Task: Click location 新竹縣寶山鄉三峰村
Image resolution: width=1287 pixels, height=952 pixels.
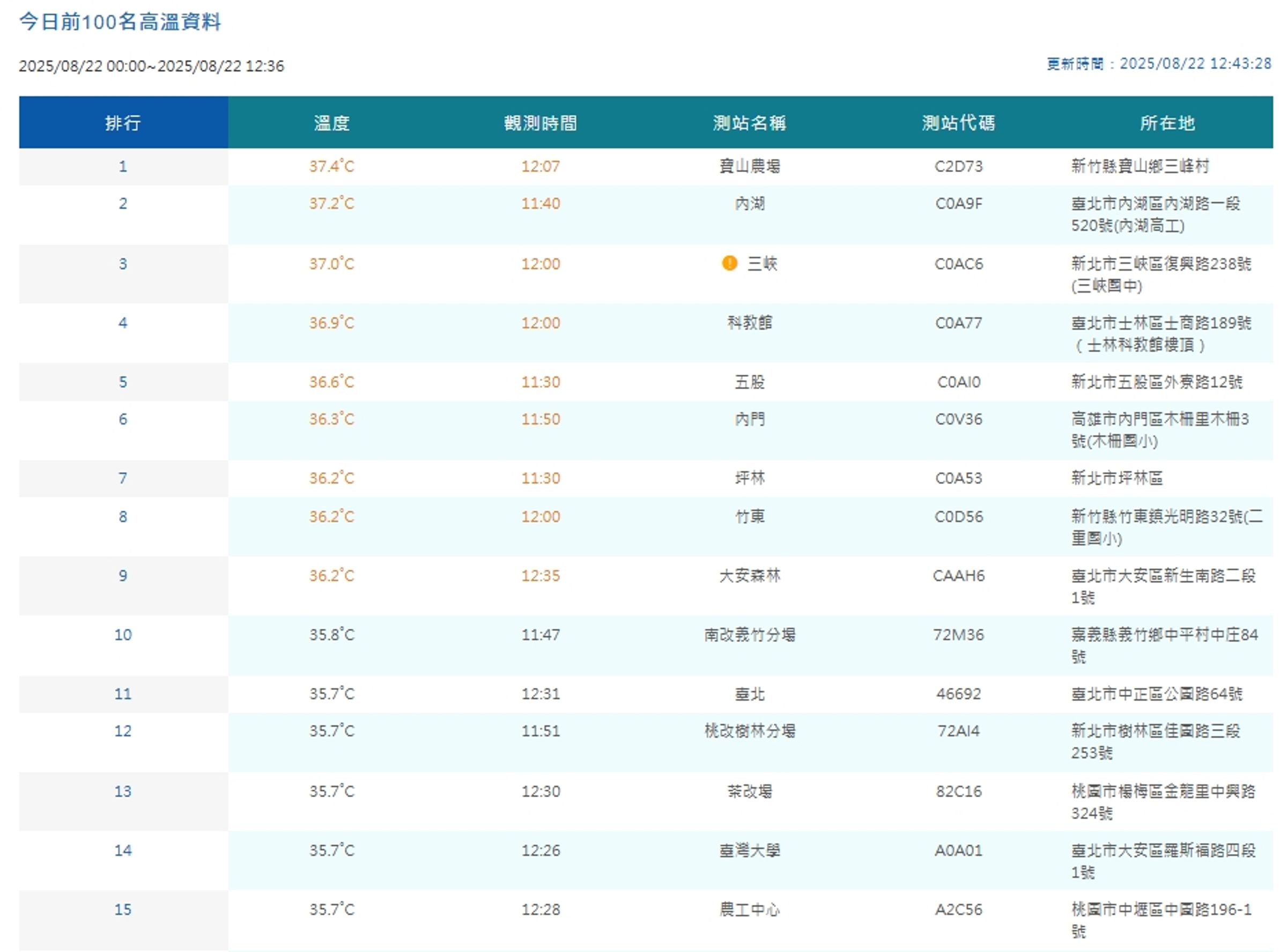Action: pos(1140,166)
